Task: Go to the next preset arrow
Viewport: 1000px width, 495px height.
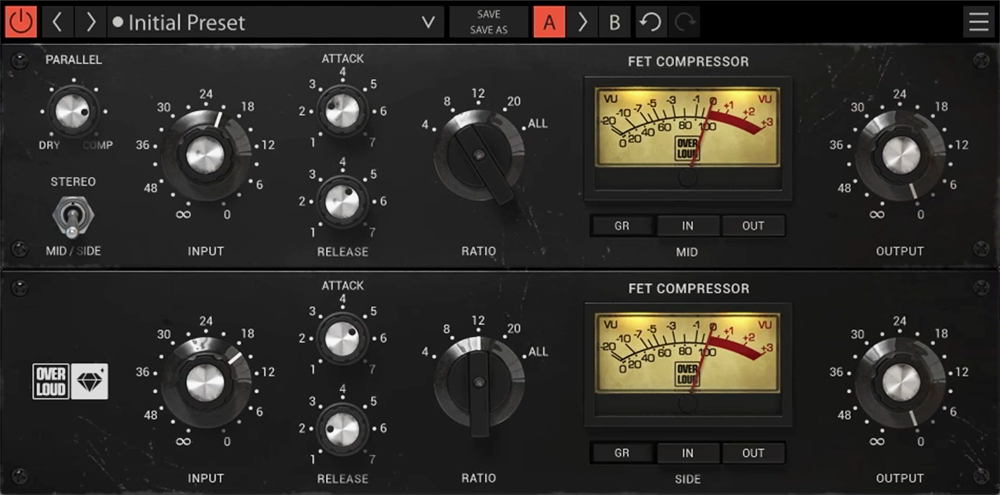Action: 91,22
